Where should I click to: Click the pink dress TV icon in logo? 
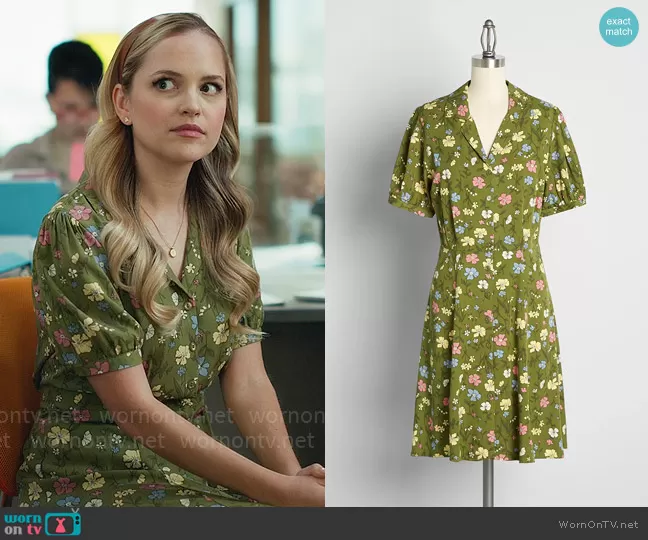(x=62, y=523)
